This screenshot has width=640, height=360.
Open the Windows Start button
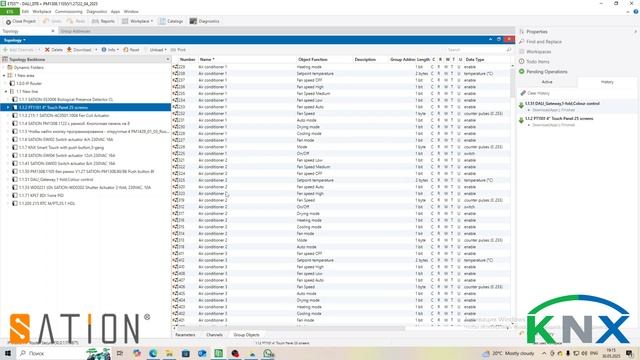click(7, 353)
